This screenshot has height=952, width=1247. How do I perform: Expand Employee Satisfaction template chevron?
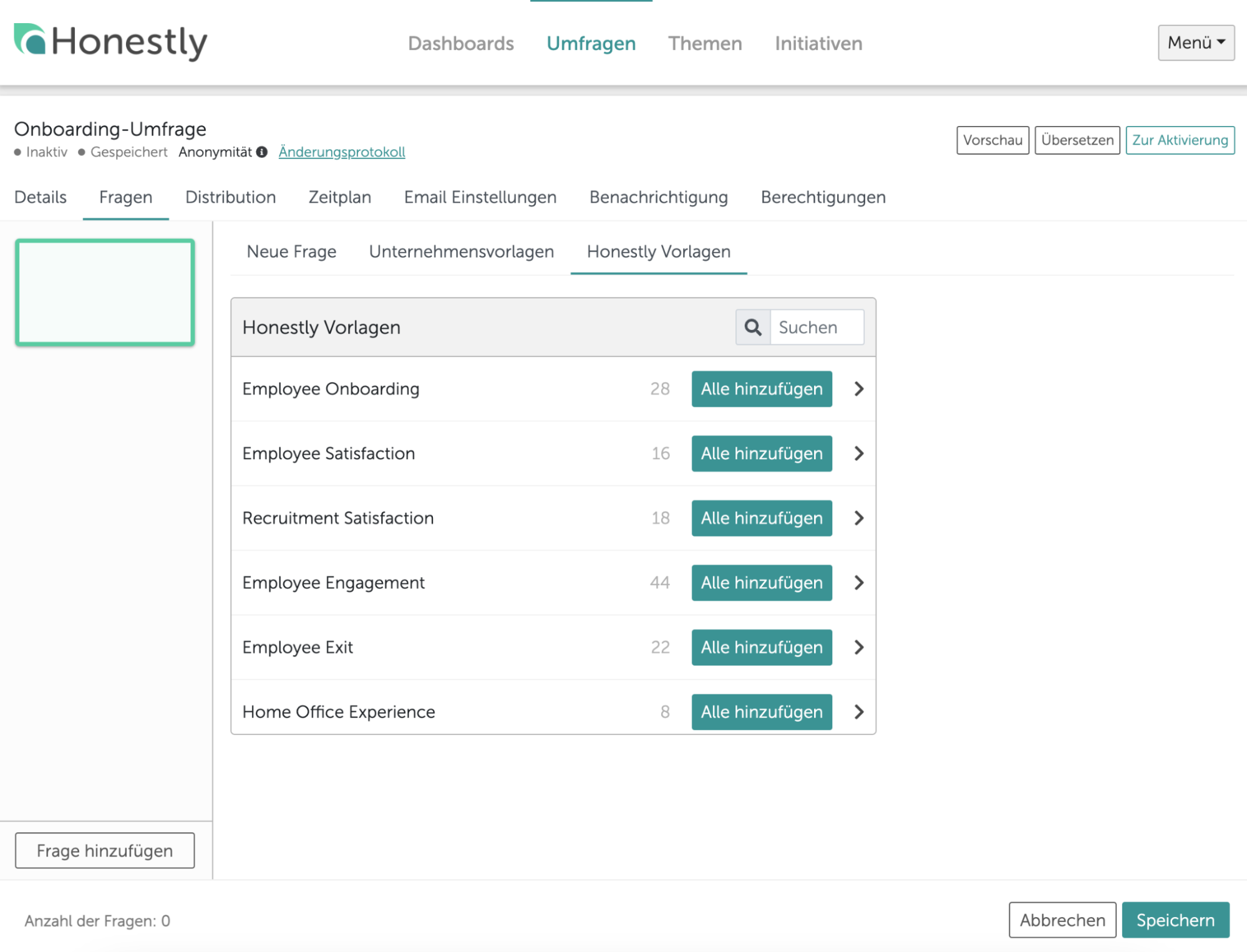click(x=859, y=454)
